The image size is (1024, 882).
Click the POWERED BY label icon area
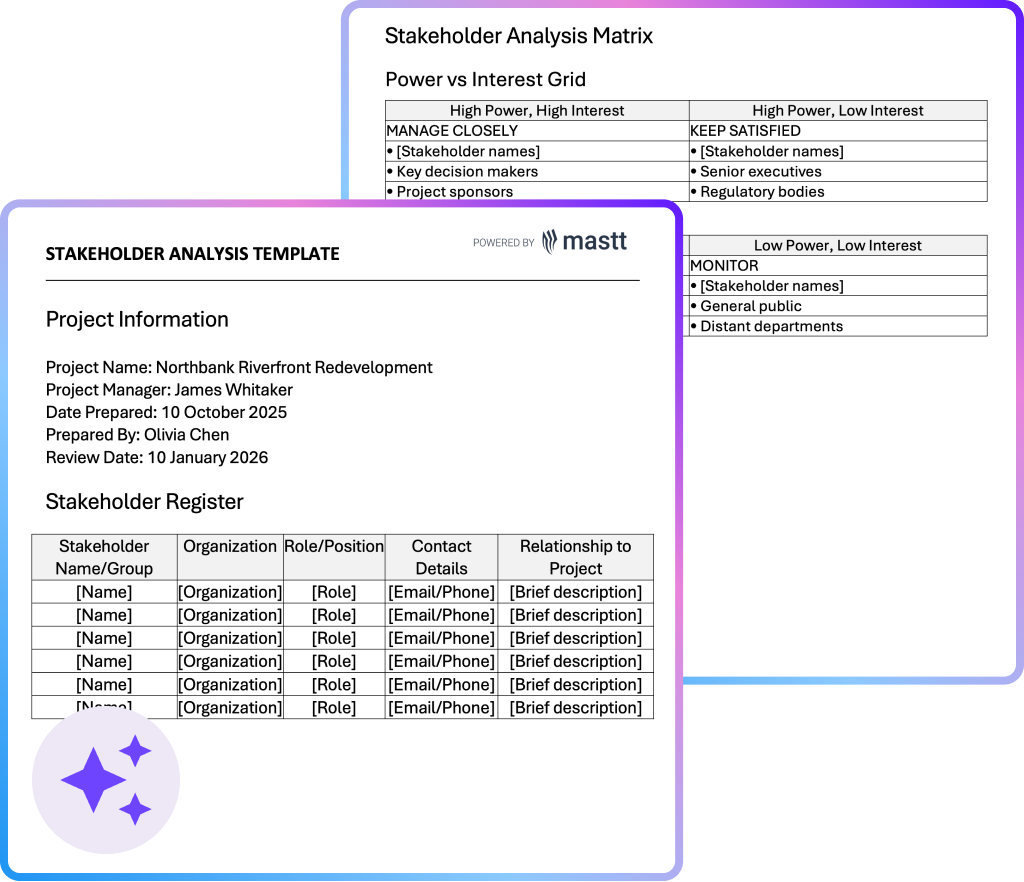pyautogui.click(x=503, y=242)
